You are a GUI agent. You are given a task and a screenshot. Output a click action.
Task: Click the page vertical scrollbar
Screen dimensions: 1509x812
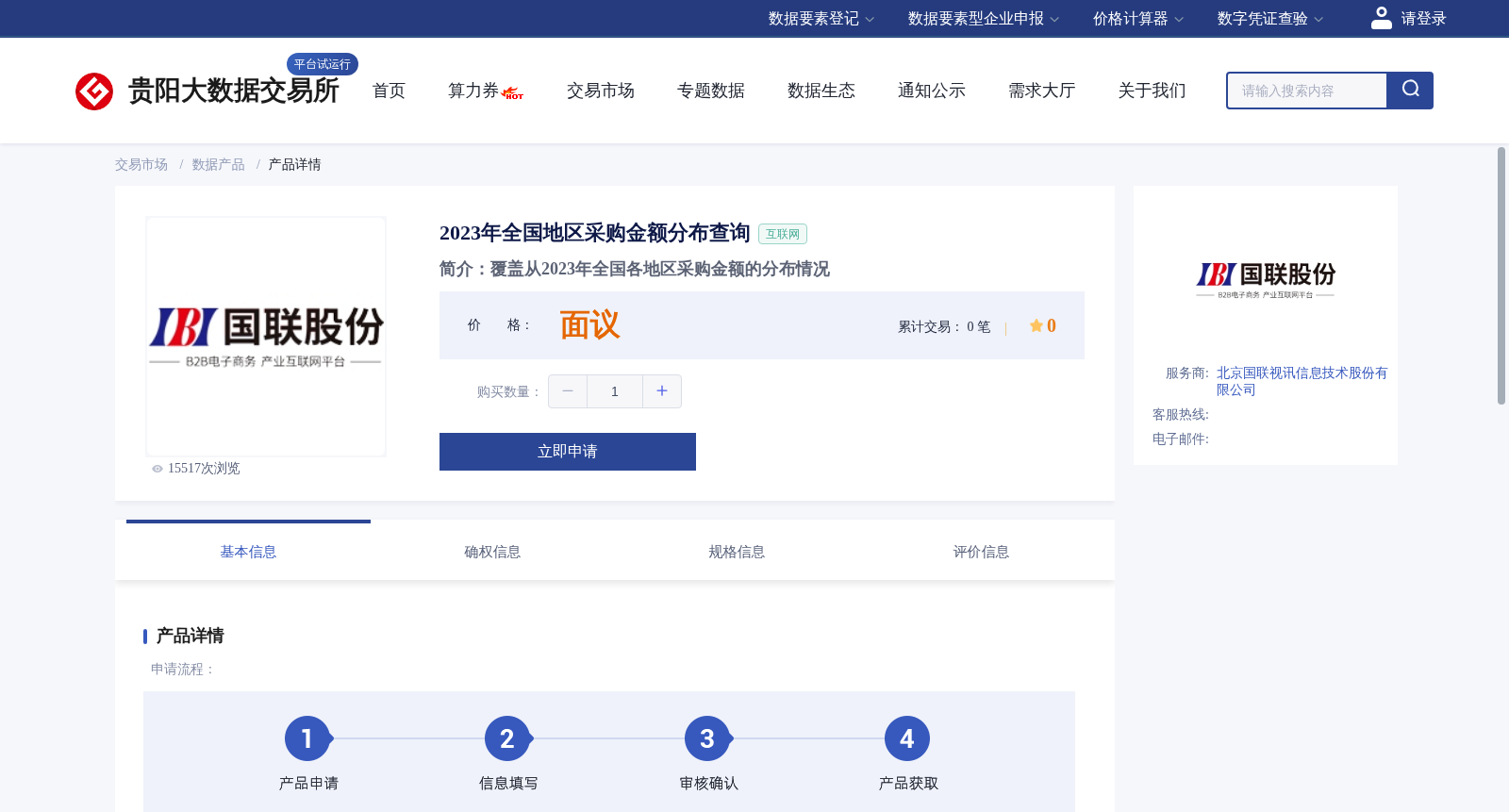1501,275
